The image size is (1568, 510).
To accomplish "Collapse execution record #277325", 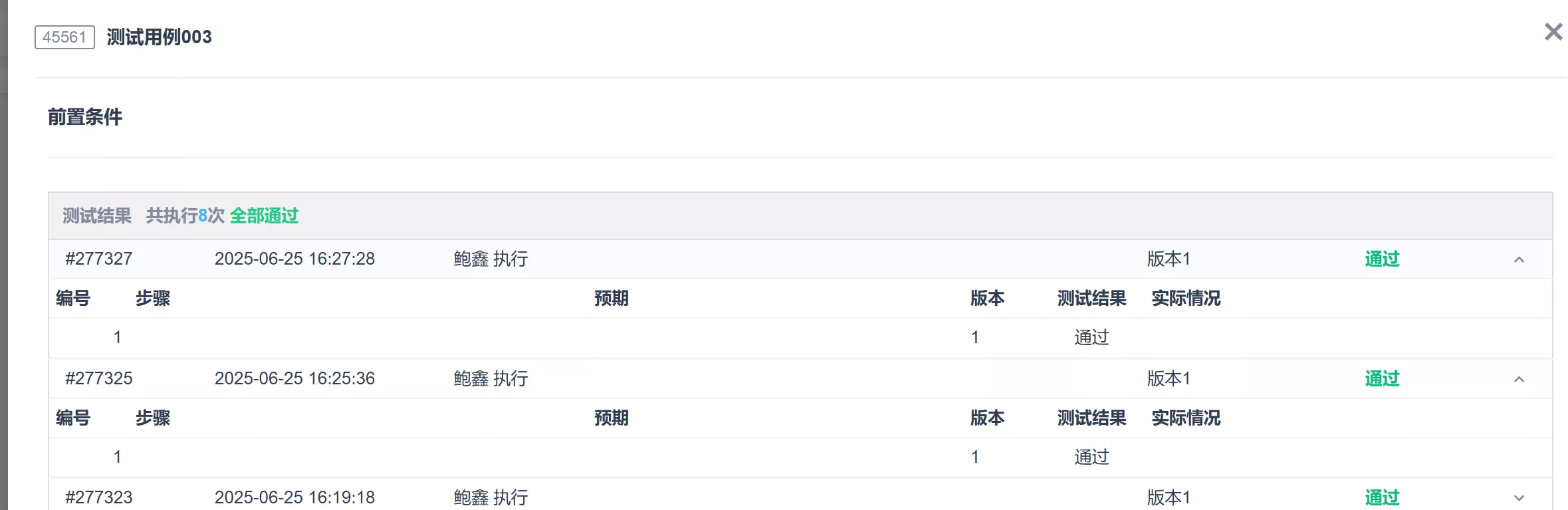I will [x=1519, y=379].
